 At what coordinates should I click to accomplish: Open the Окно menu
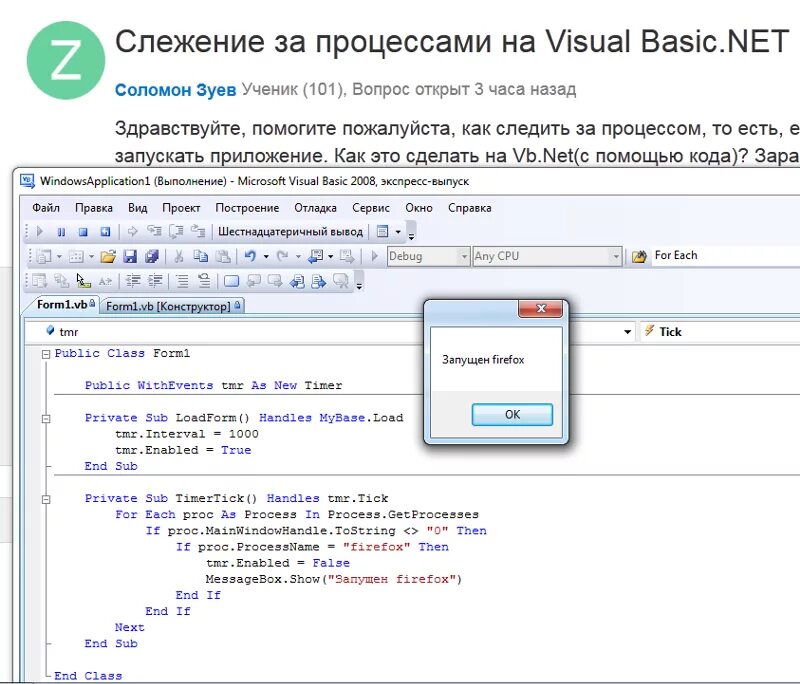[x=419, y=208]
